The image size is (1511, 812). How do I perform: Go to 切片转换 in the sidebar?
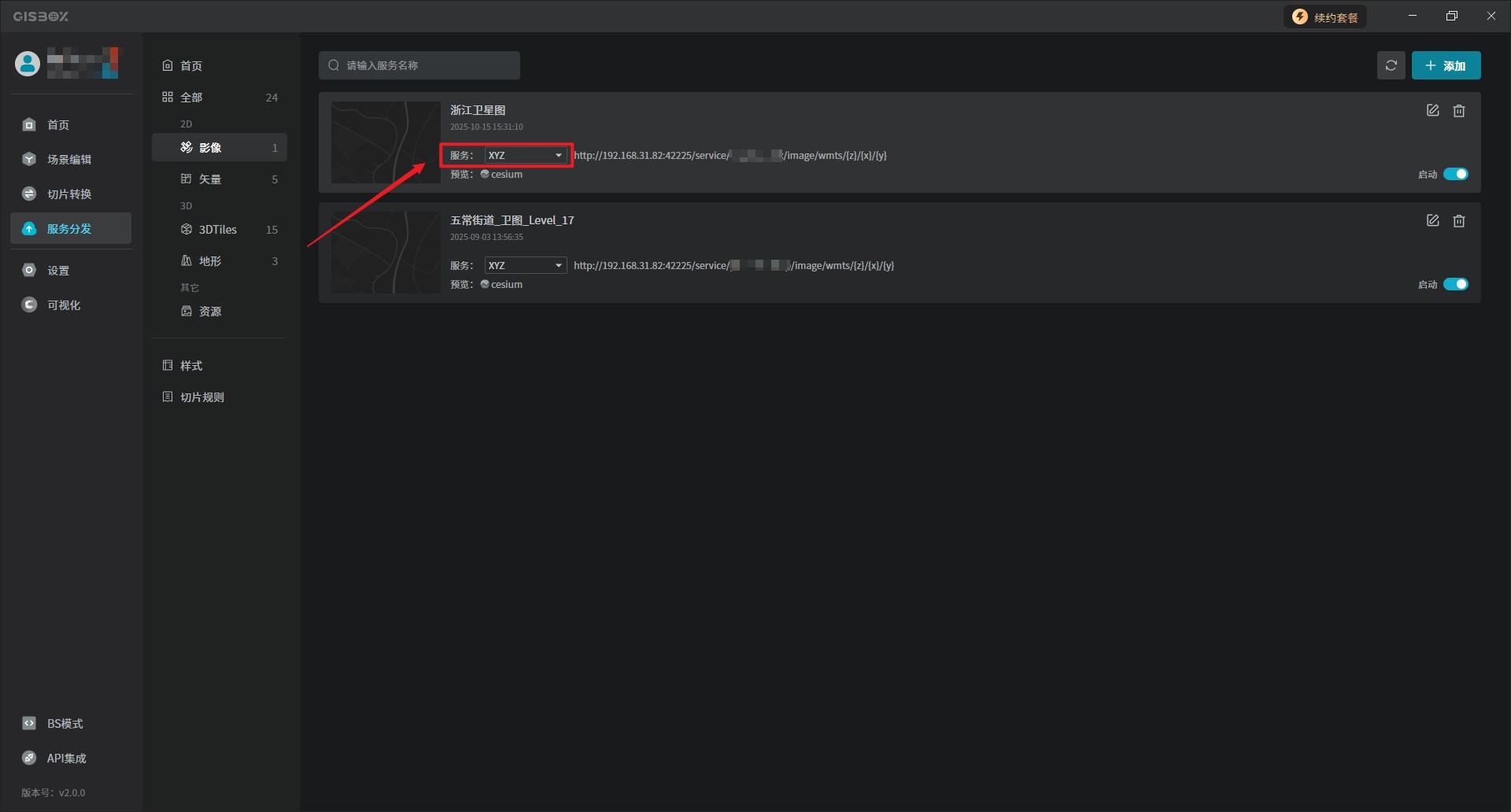coord(69,194)
